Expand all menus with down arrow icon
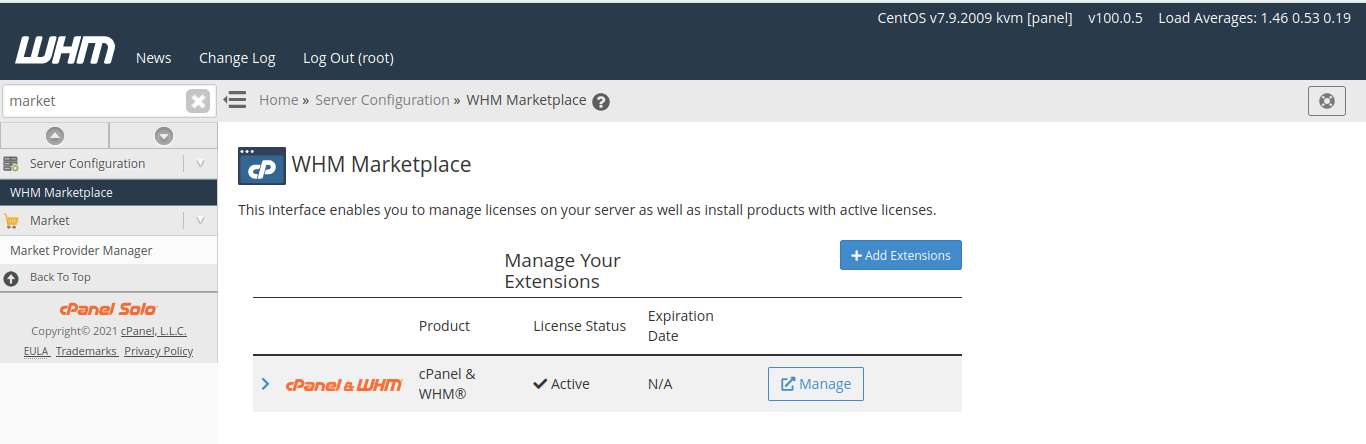Viewport: 1366px width, 444px height. (164, 135)
